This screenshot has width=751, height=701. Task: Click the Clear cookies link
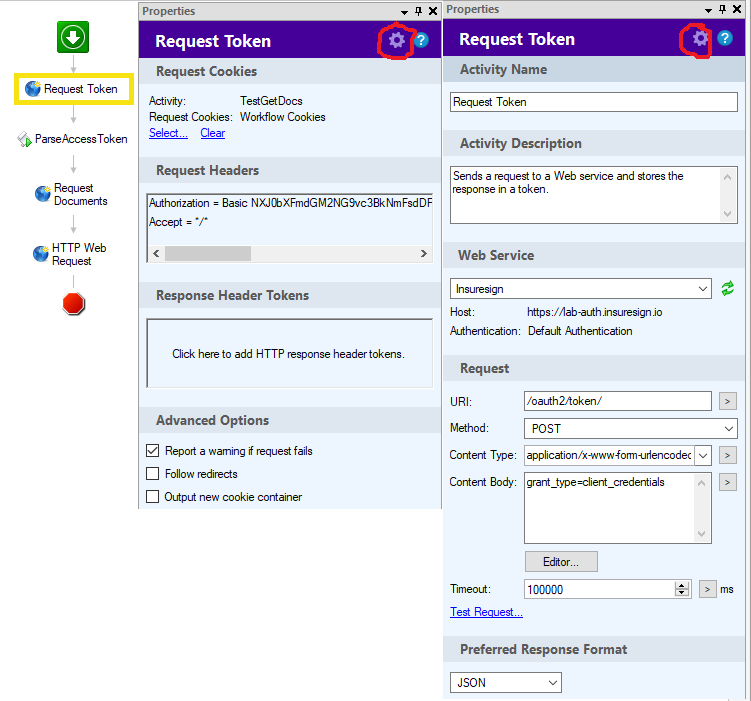(213, 133)
